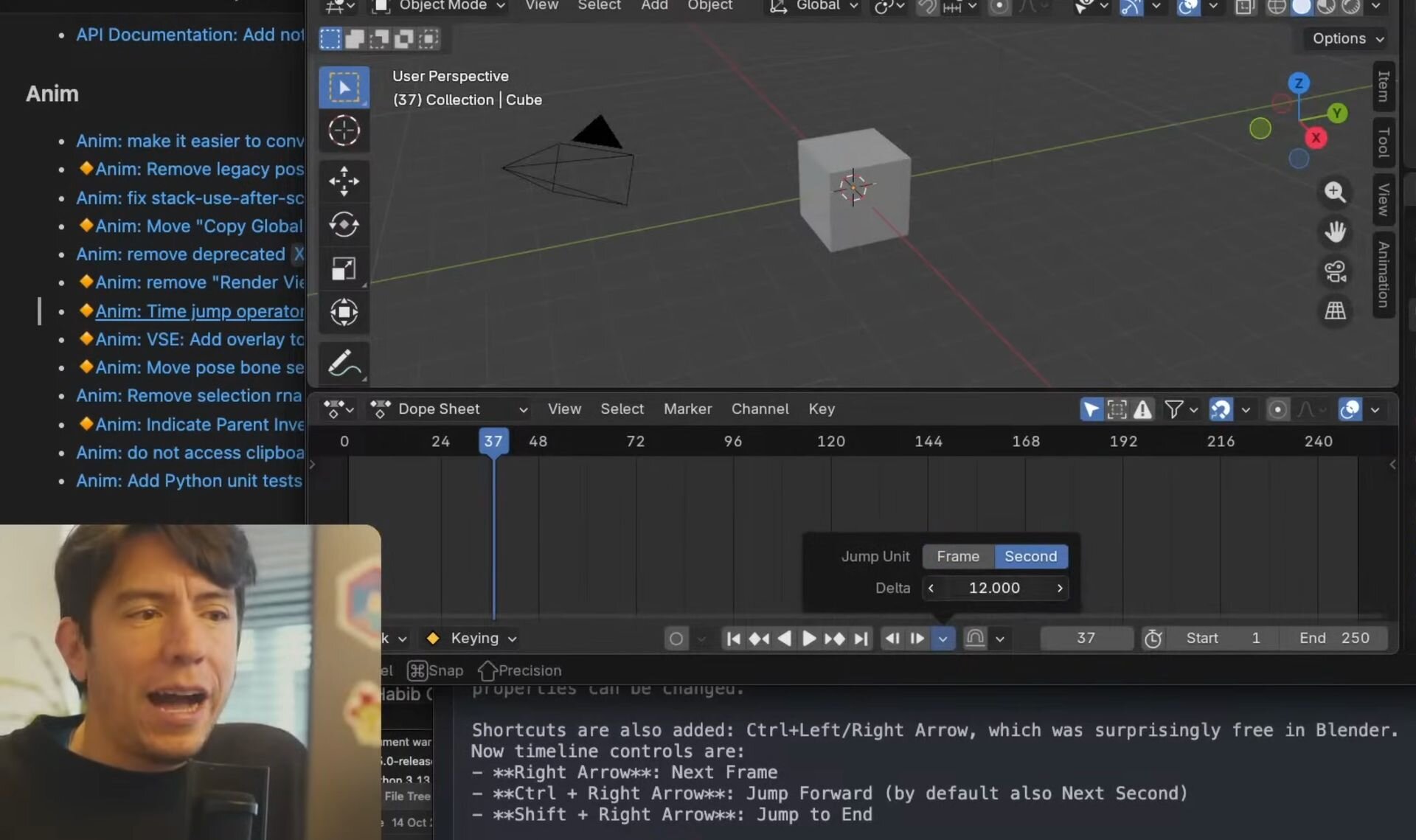Open the 'Anim: Time jump operator' link
1416x840 pixels.
[x=199, y=311]
